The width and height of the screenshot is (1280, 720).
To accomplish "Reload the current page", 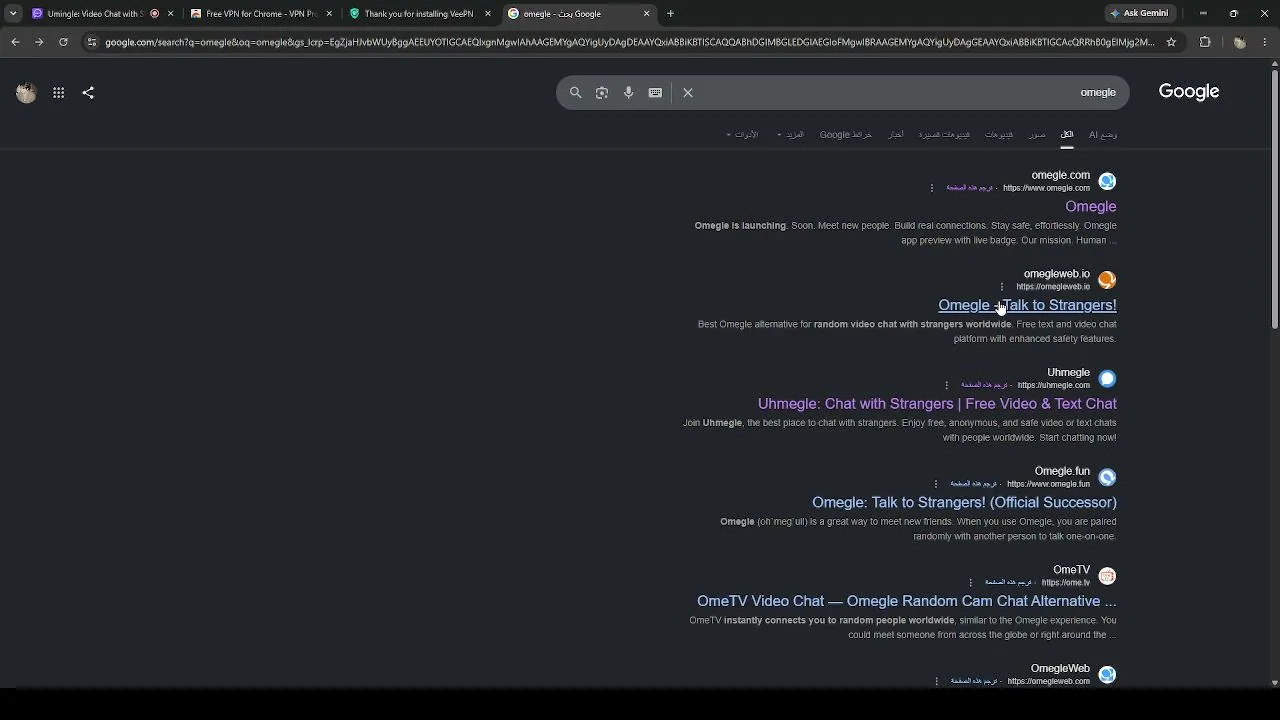I will 63,42.
